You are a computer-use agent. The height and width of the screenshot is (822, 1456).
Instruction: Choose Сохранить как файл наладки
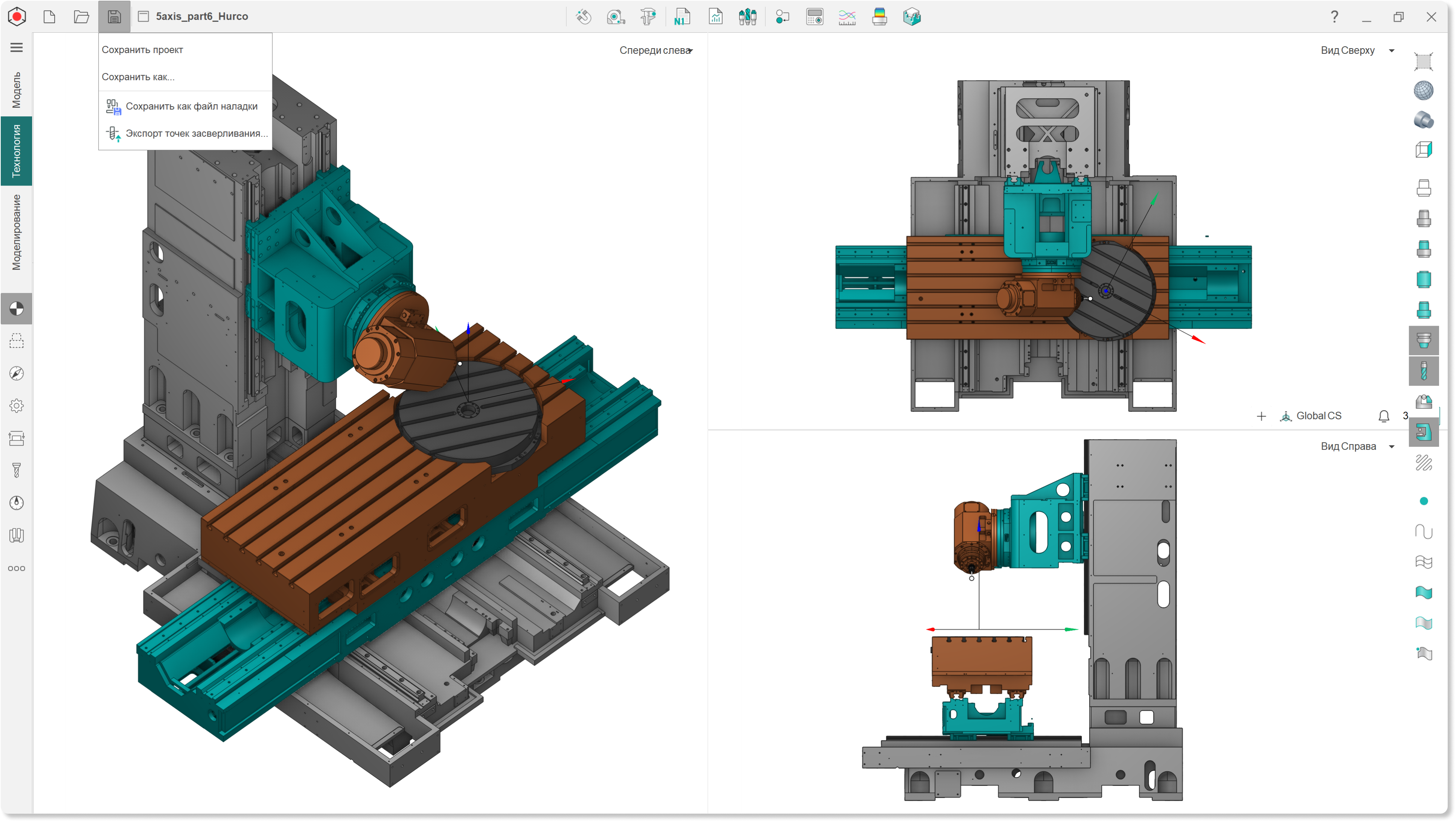point(191,106)
